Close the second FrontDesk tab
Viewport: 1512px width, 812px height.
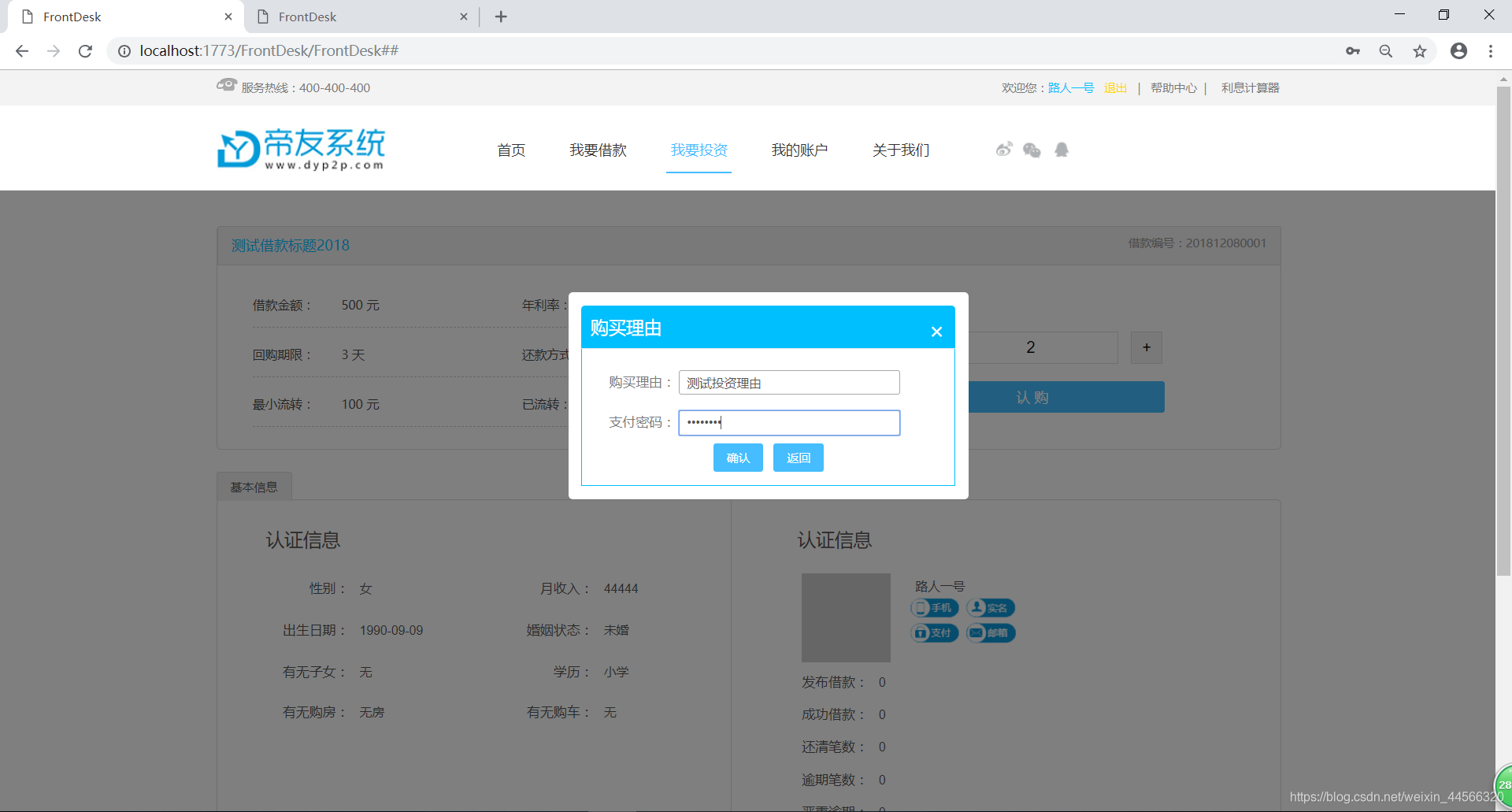point(464,17)
